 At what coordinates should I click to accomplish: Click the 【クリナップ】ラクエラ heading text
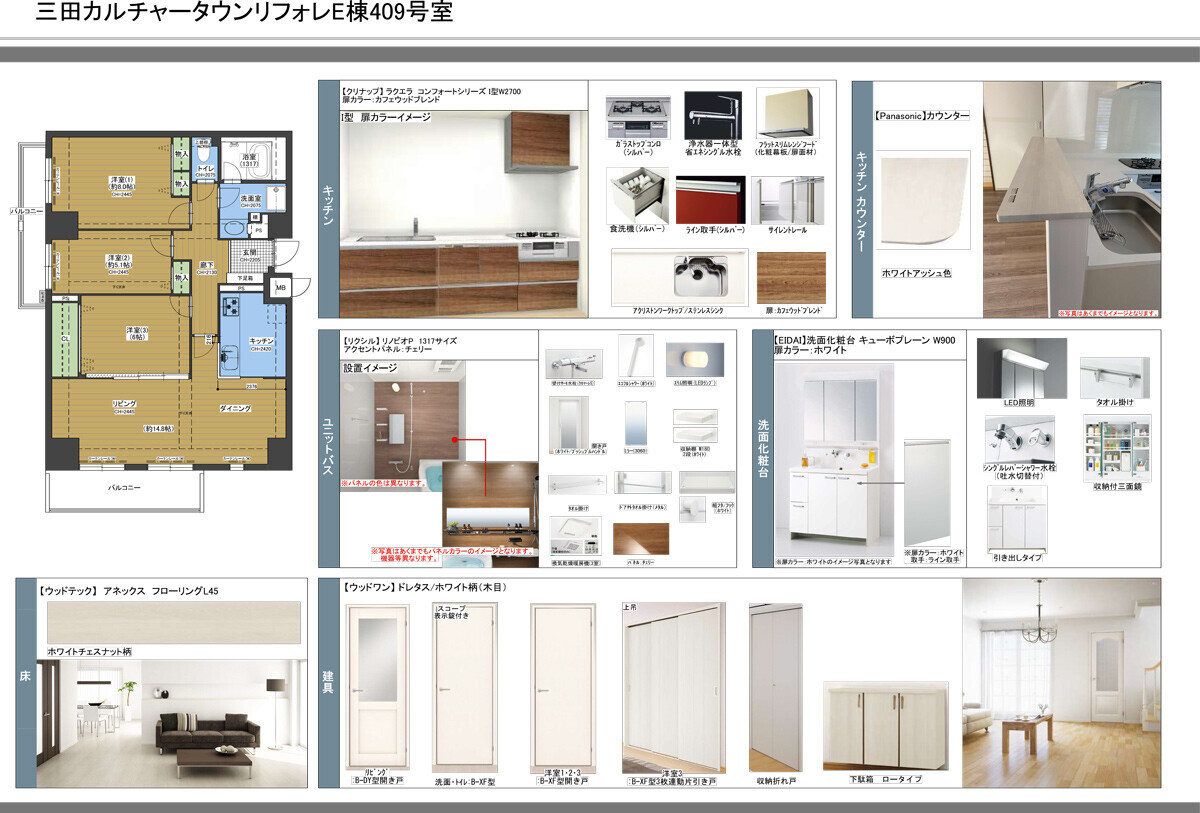pos(432,91)
